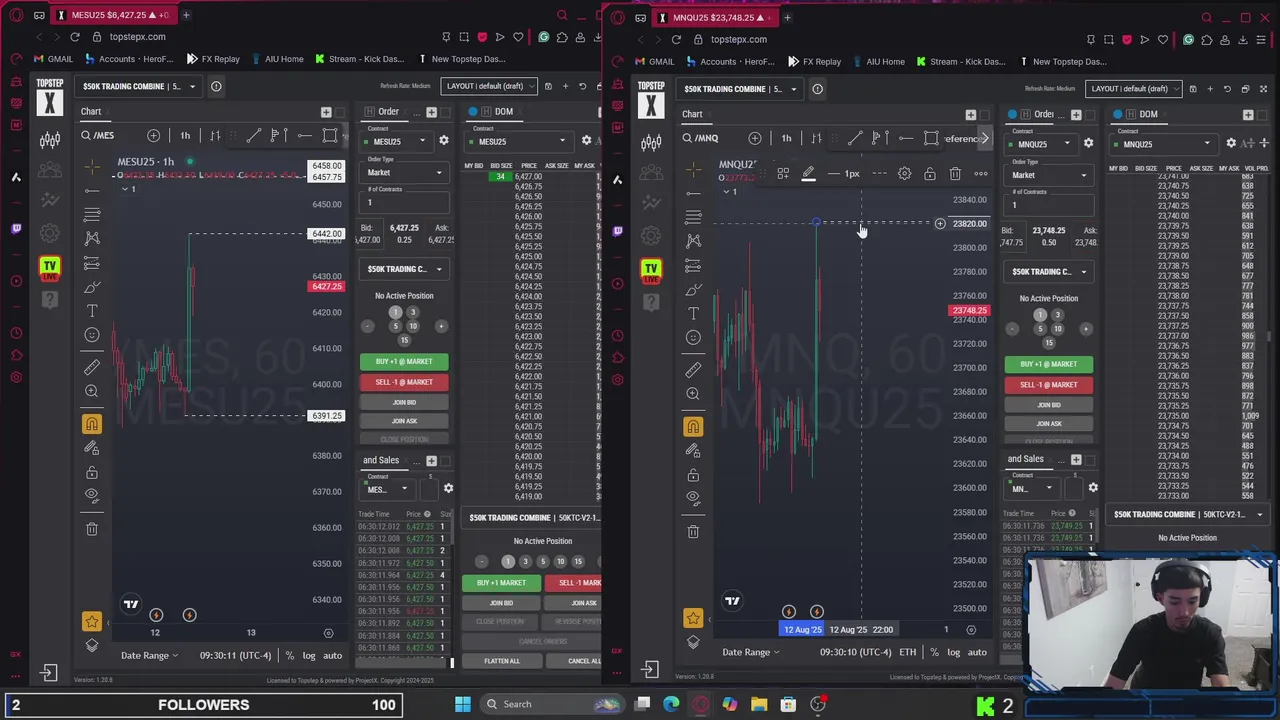Open MNQU25 contract dropdown in Order panel
Screen dimensions: 1280x720
(1042, 144)
